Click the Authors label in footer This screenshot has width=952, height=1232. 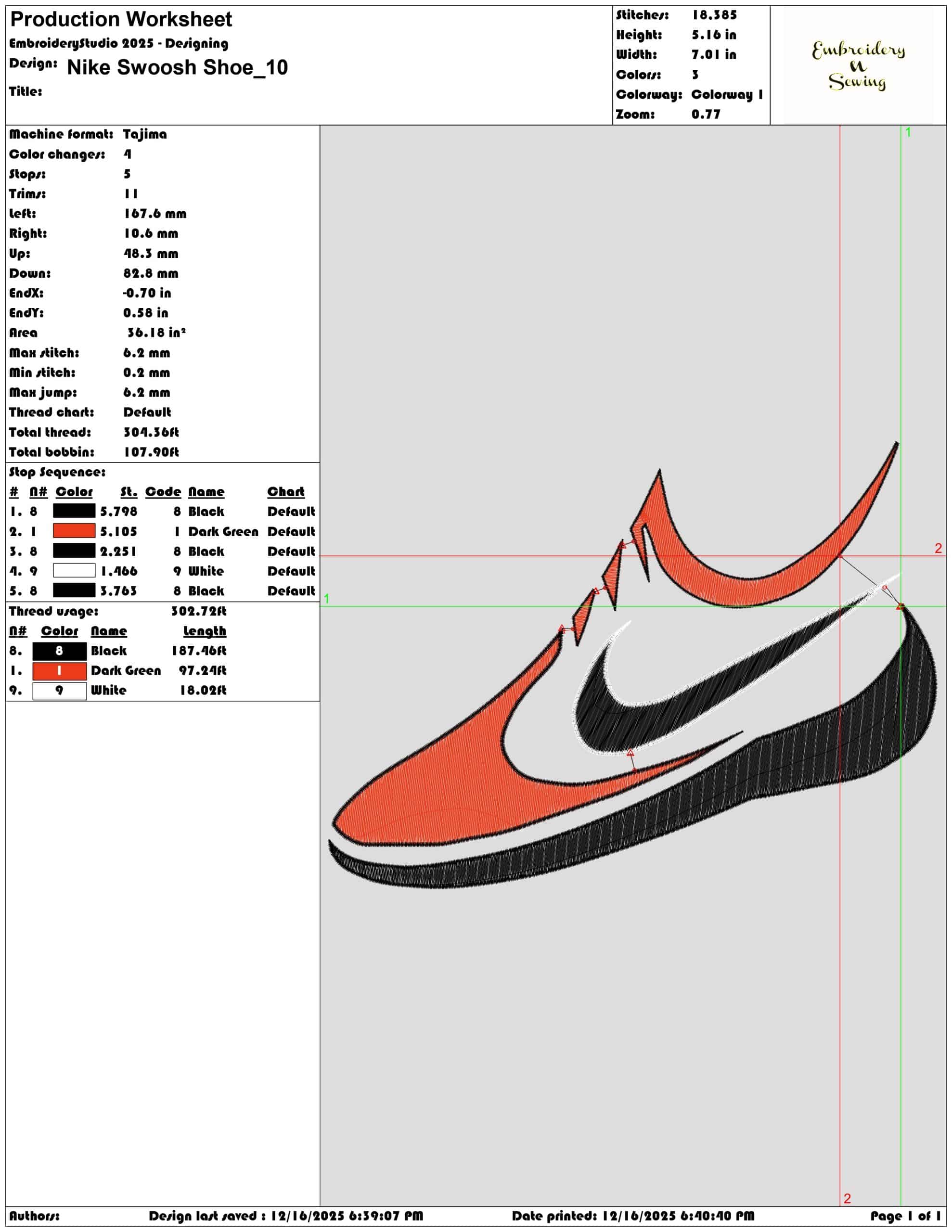(x=34, y=1216)
